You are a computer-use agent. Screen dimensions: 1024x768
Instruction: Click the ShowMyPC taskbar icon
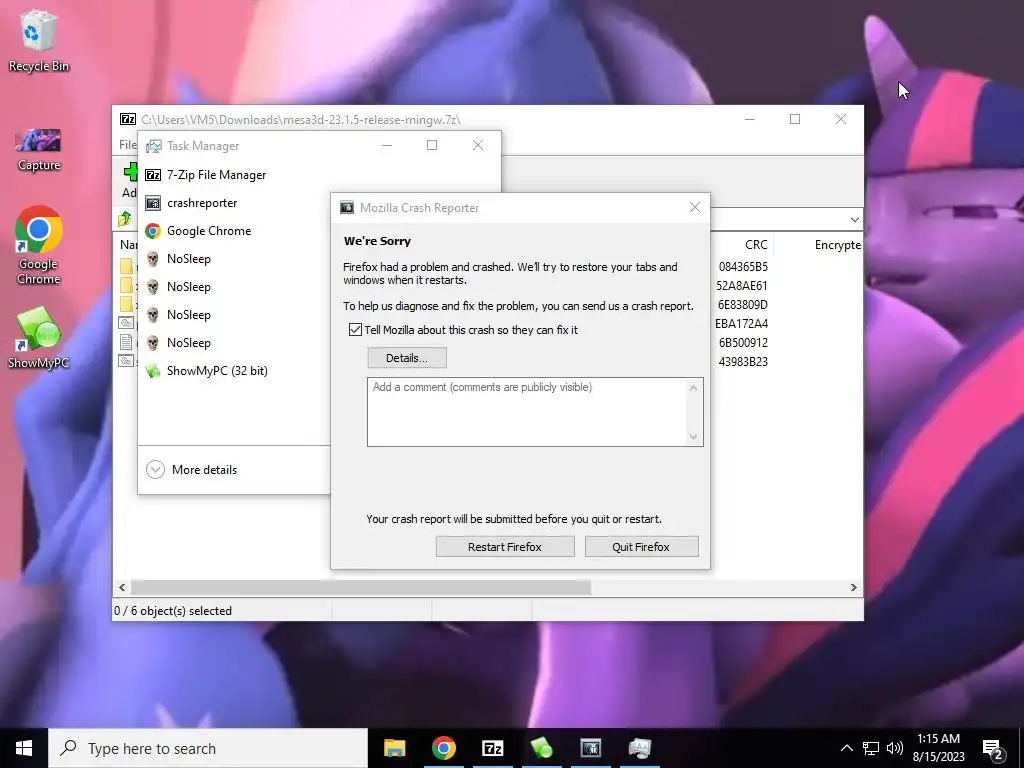point(541,748)
